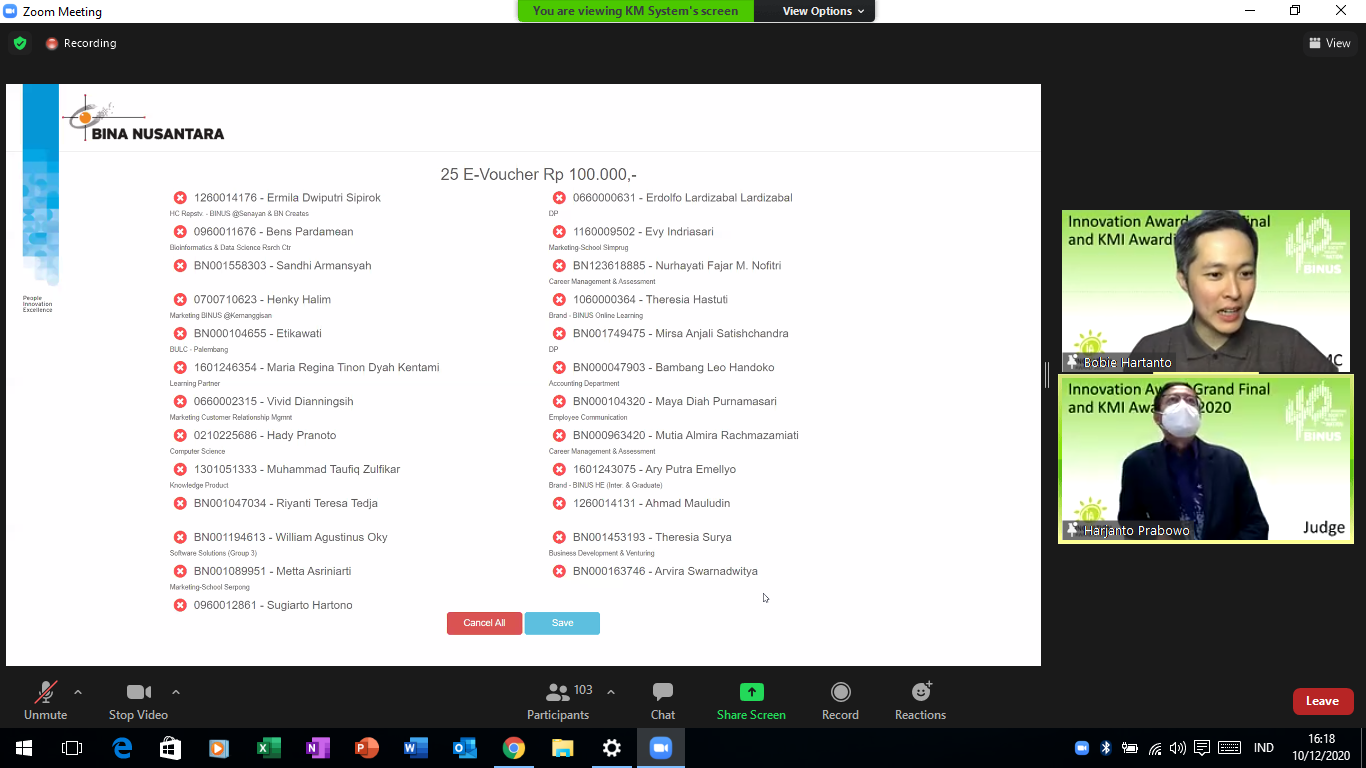1366x768 pixels.
Task: Remove Ermila Dwiputri Sipirok with red X
Action: 180,198
